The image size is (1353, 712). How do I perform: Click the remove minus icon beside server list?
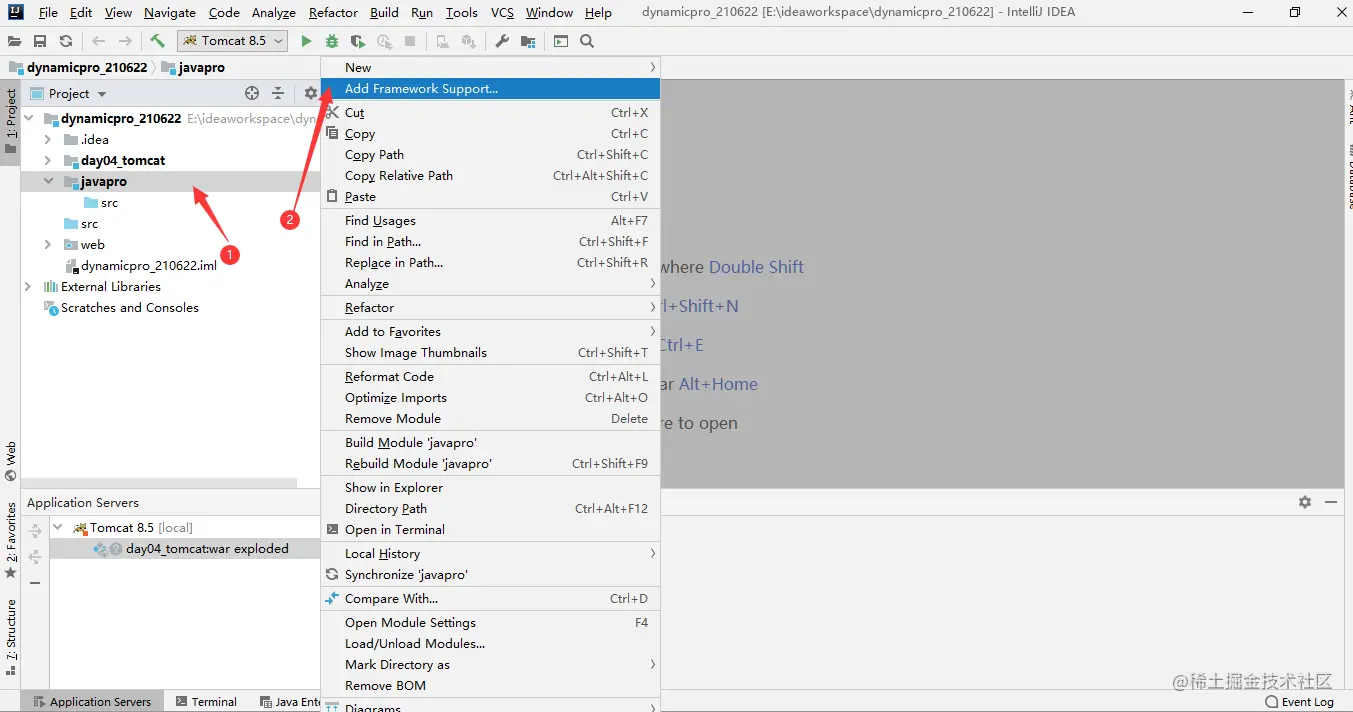point(35,582)
